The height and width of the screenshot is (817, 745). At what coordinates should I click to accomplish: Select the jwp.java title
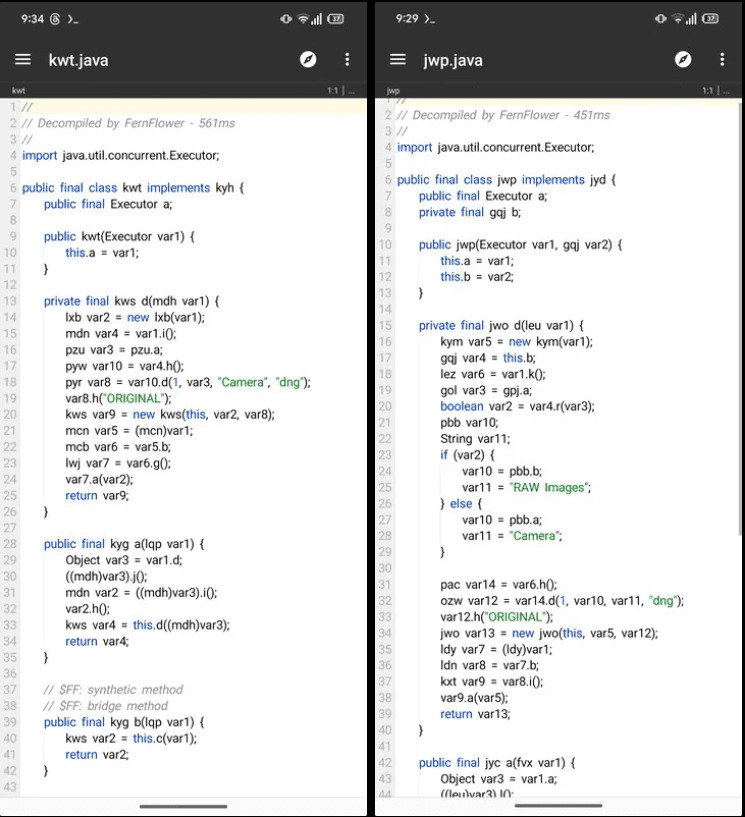453,60
